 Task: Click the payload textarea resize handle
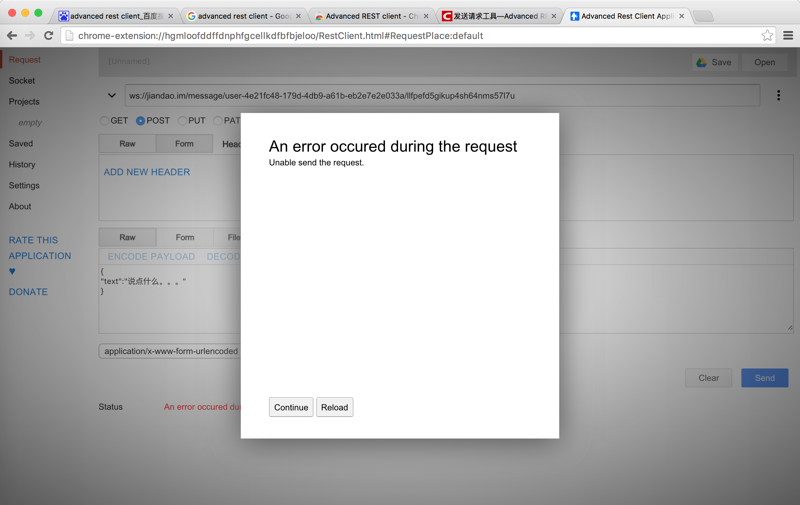click(790, 327)
